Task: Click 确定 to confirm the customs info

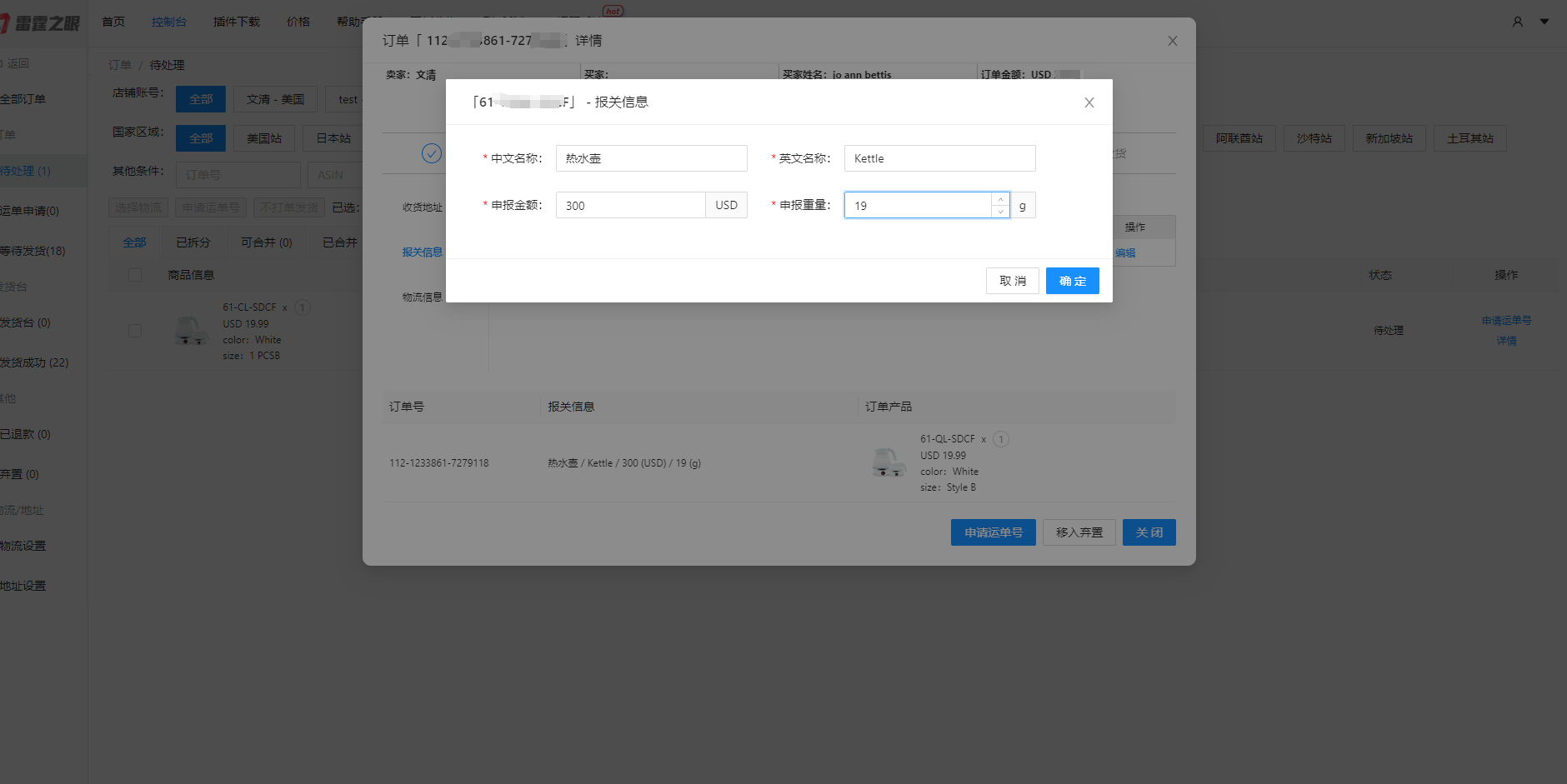Action: point(1072,280)
